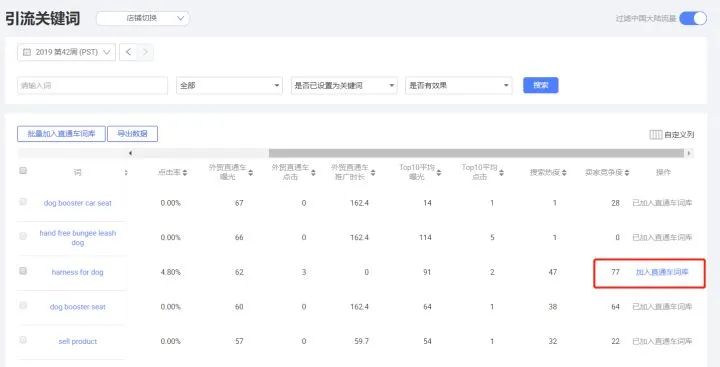Open the dog booster car seat keyword
The height and width of the screenshot is (367, 720).
[x=78, y=203]
